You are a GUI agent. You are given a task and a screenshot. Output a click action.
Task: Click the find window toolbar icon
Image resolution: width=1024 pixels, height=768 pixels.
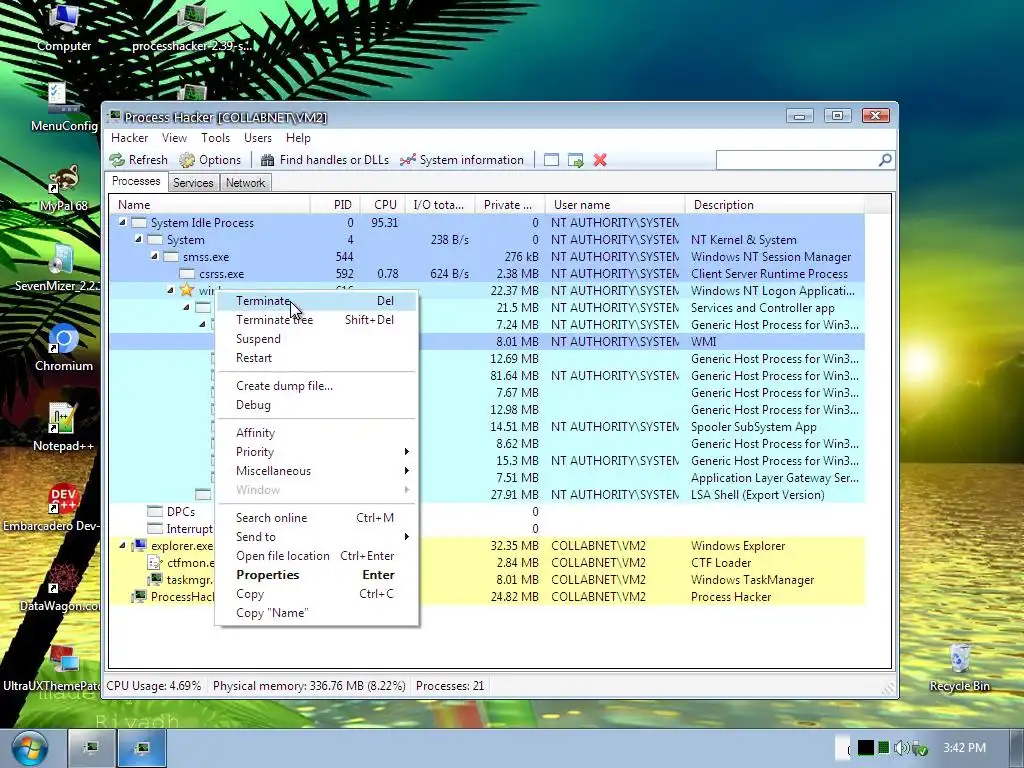click(551, 160)
